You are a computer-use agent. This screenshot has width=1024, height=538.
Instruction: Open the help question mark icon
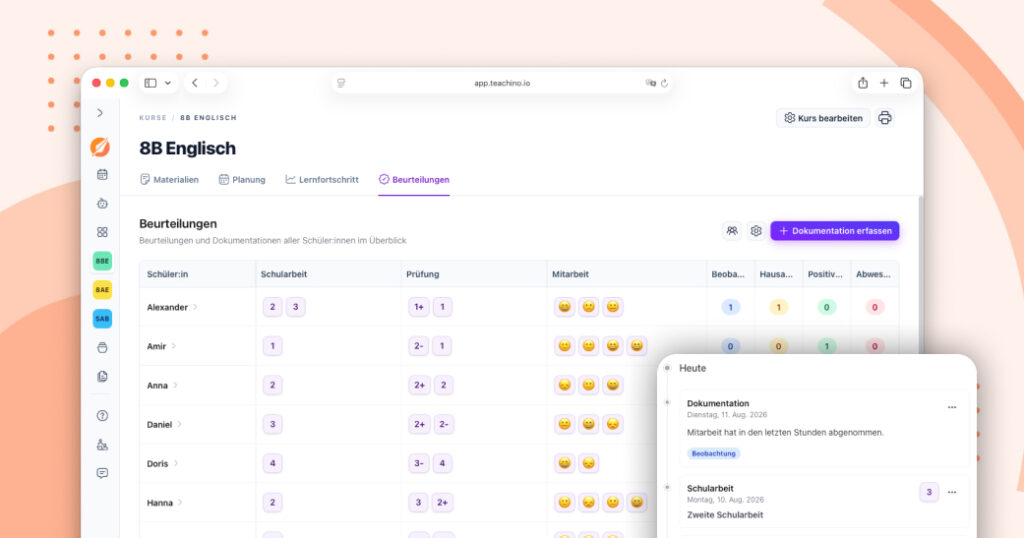coord(103,415)
